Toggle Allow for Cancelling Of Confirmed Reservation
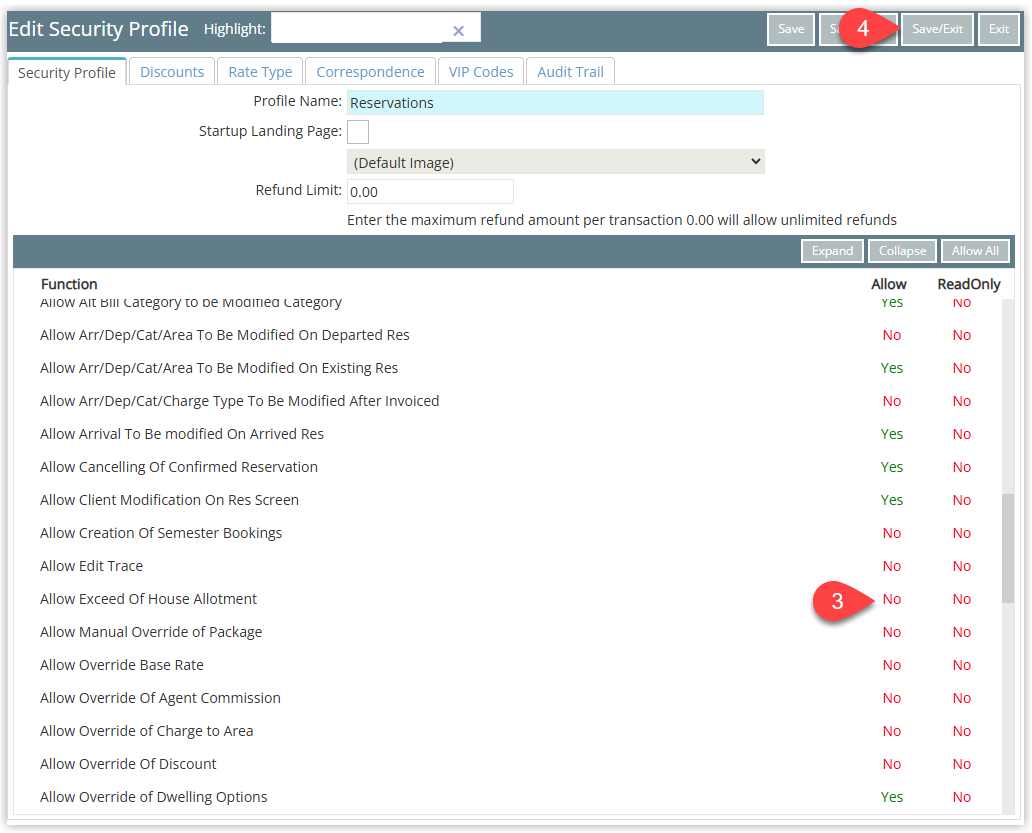1032x833 pixels. pyautogui.click(x=891, y=467)
